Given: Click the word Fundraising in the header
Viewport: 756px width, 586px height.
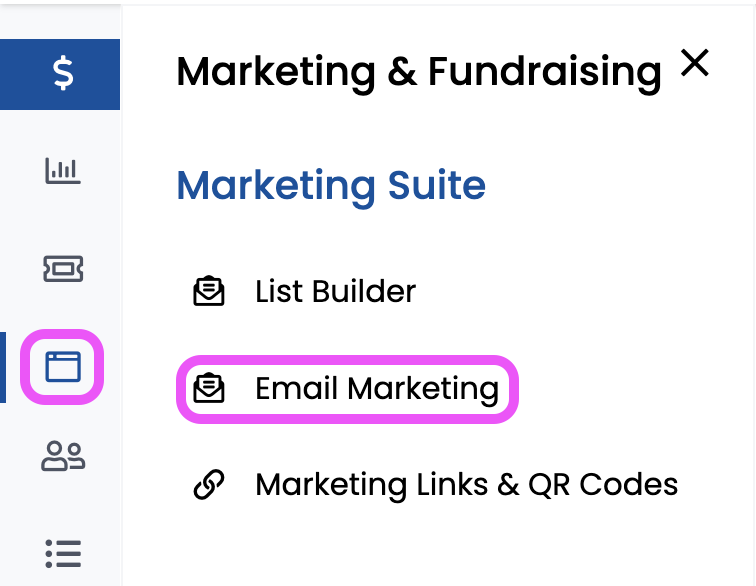Looking at the screenshot, I should 545,72.
